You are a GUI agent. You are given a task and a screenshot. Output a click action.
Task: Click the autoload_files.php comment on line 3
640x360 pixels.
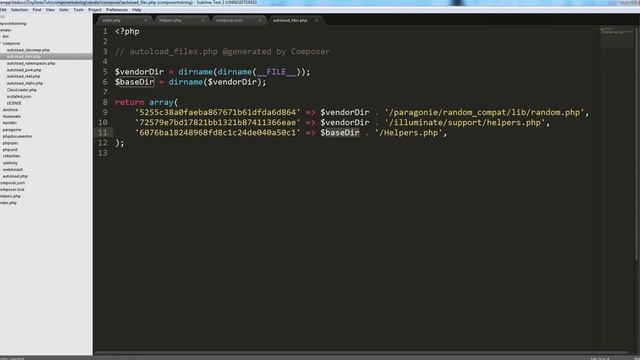pyautogui.click(x=222, y=51)
